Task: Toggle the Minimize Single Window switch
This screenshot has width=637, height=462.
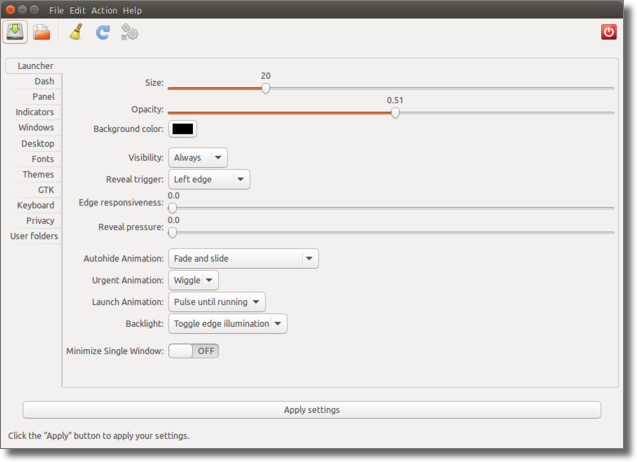Action: 193,351
